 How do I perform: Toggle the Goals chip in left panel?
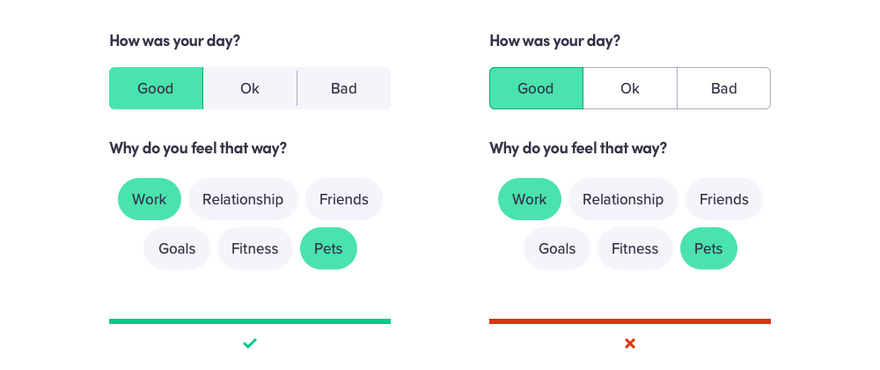pyautogui.click(x=177, y=248)
